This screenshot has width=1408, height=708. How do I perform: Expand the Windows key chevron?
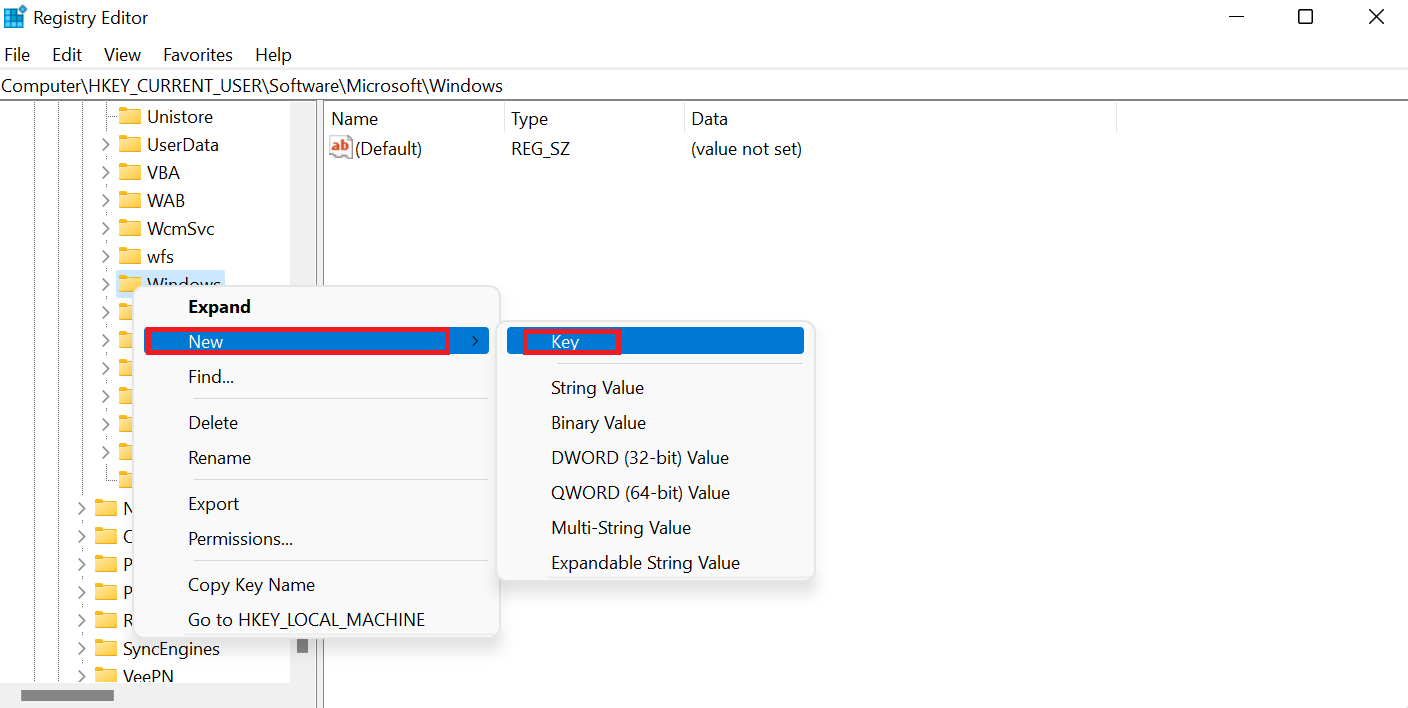(106, 284)
